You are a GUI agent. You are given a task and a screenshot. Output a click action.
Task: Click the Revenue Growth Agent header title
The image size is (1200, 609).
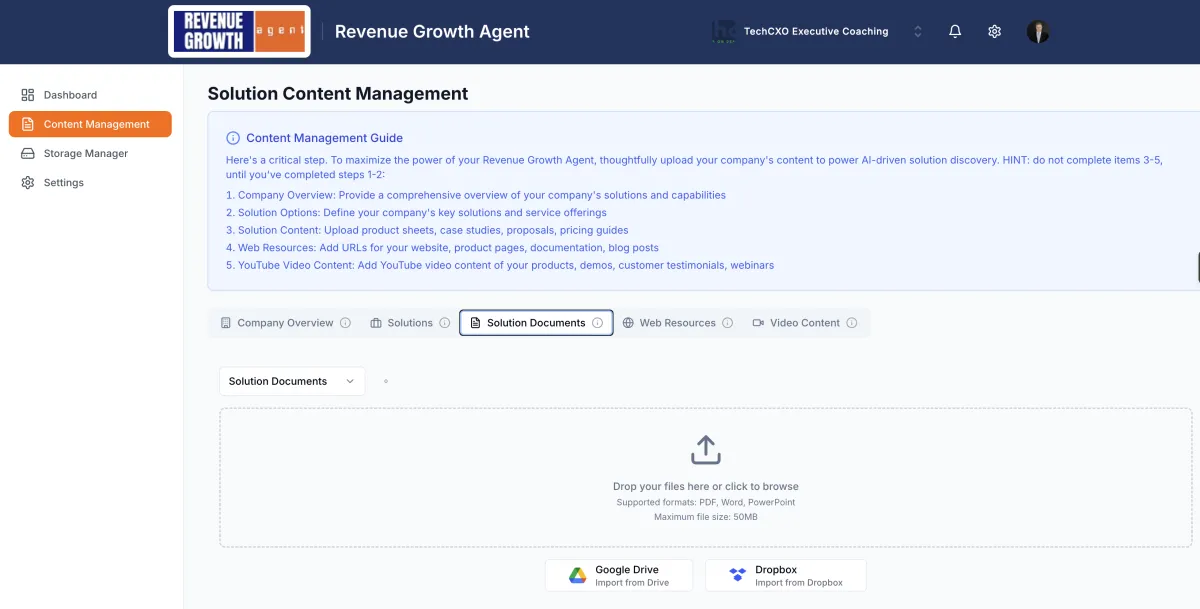point(432,31)
